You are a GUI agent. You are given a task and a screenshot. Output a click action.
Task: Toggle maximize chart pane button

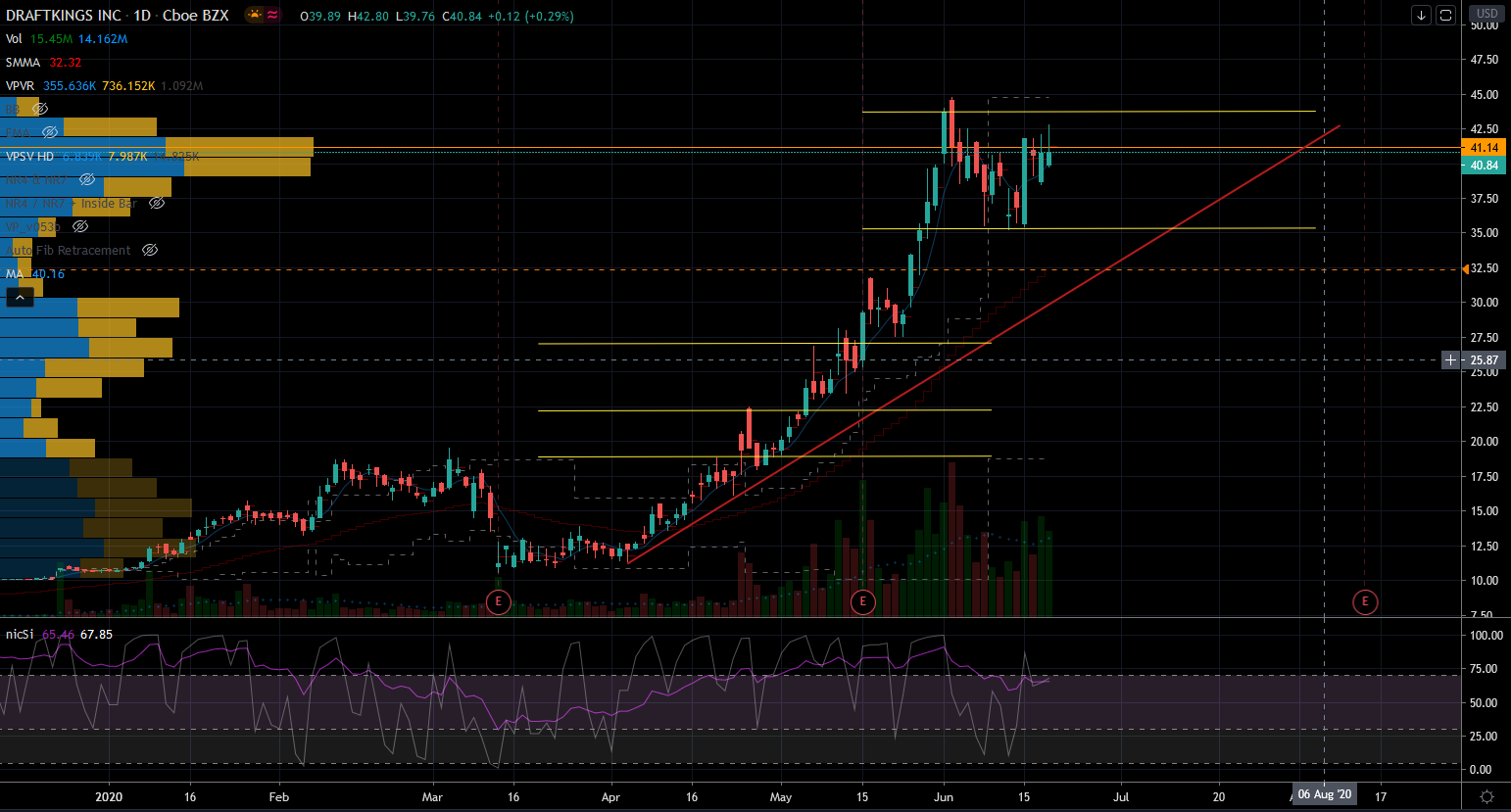pyautogui.click(x=1445, y=15)
